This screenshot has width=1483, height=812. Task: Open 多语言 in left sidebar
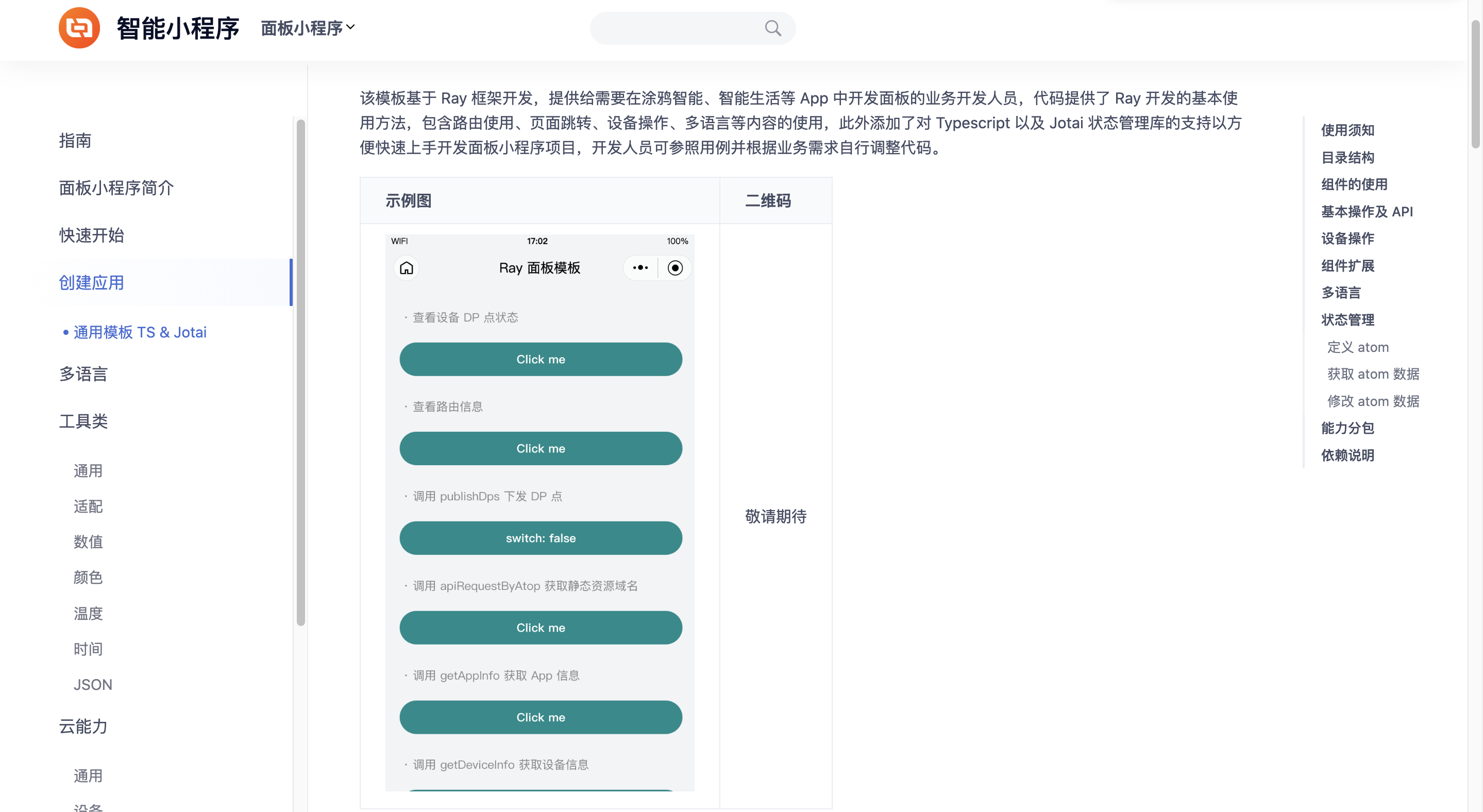point(83,374)
